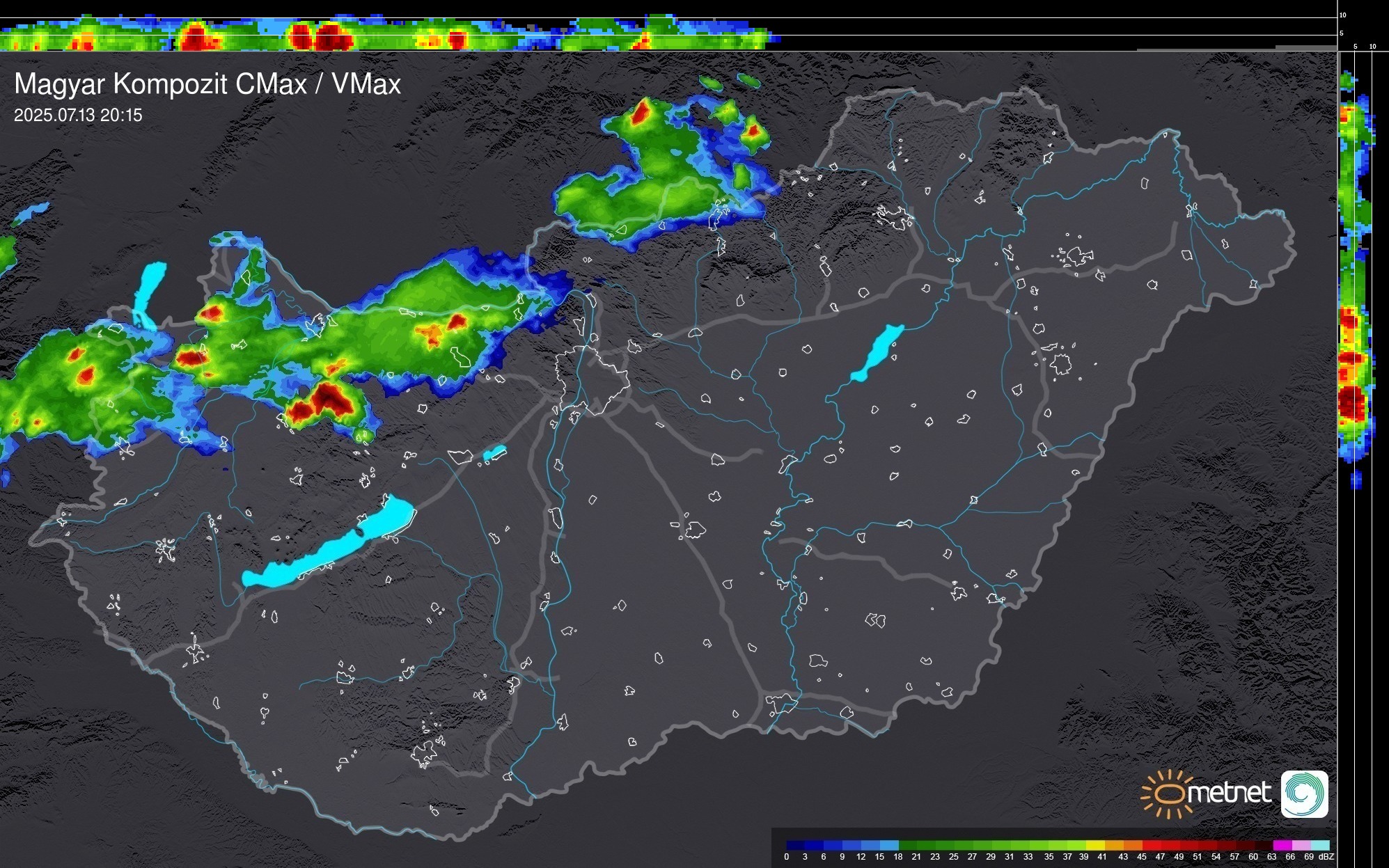
Task: Click the 10 height label at top right
Action: [x=1343, y=15]
